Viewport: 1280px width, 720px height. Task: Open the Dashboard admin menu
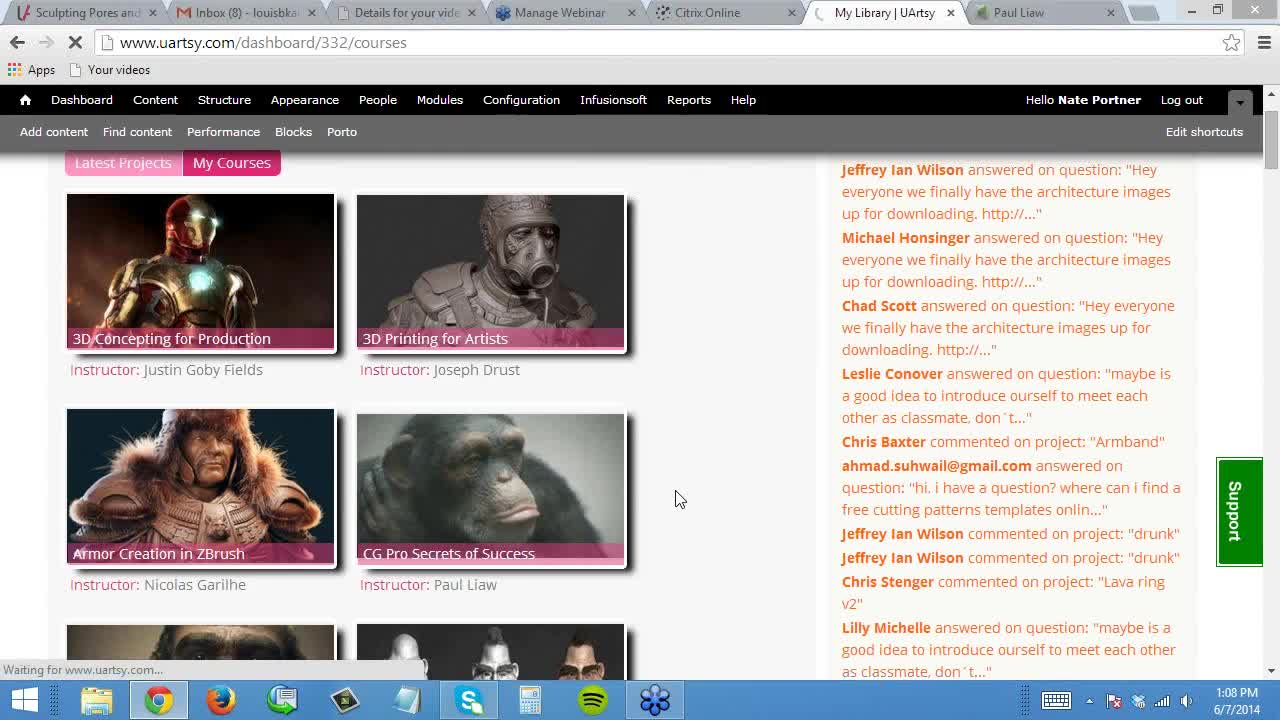tap(82, 100)
